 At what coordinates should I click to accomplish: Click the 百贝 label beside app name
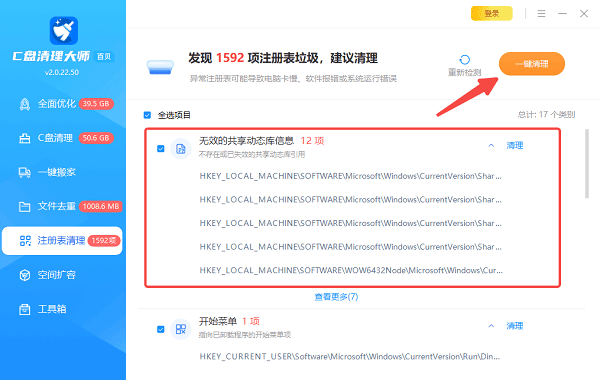tap(104, 57)
